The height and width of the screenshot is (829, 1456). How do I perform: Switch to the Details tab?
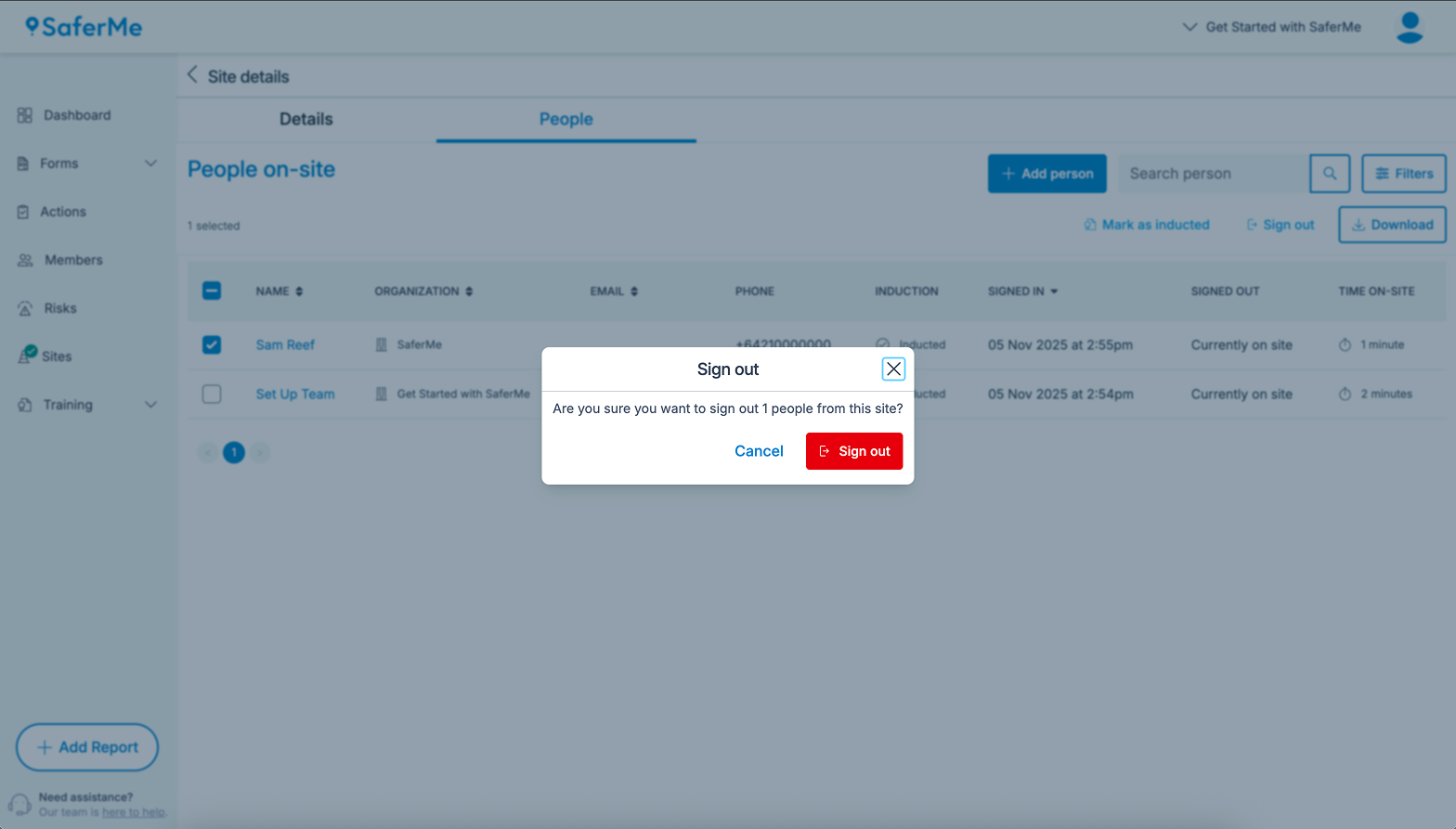305,119
